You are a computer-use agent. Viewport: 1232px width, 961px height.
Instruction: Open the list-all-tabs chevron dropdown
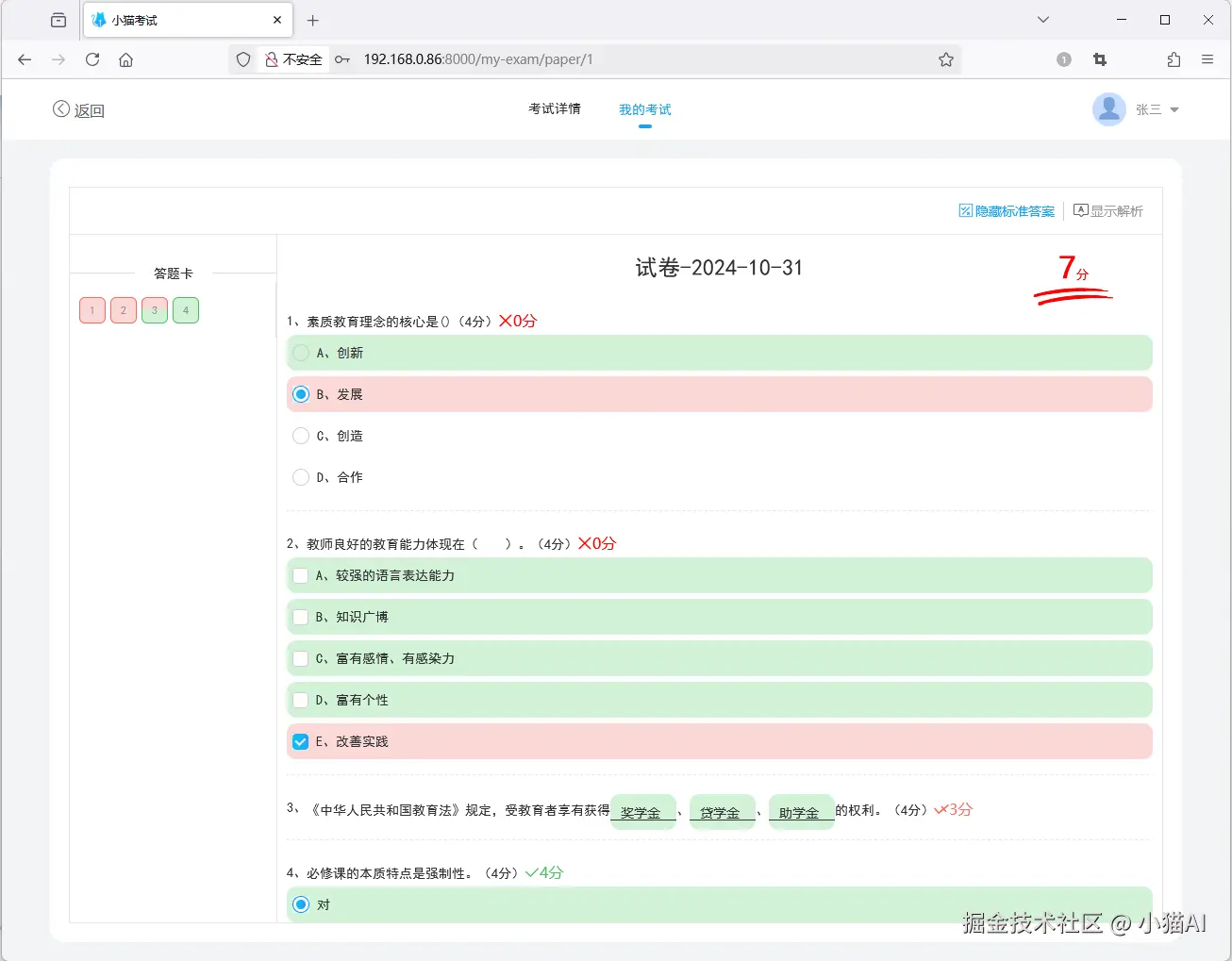coord(1042,19)
